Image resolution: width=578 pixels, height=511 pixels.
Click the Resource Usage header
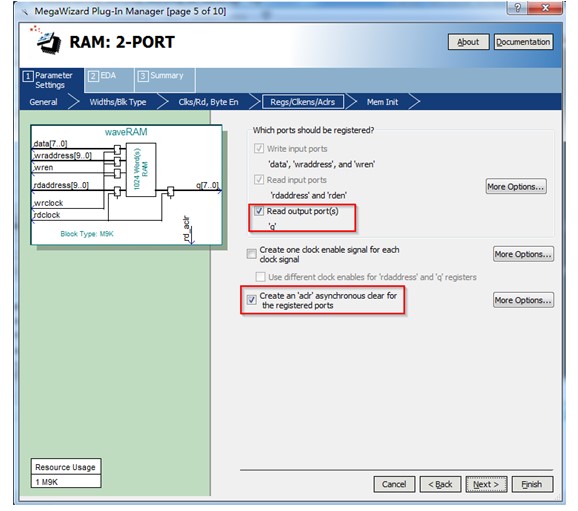[x=66, y=467]
